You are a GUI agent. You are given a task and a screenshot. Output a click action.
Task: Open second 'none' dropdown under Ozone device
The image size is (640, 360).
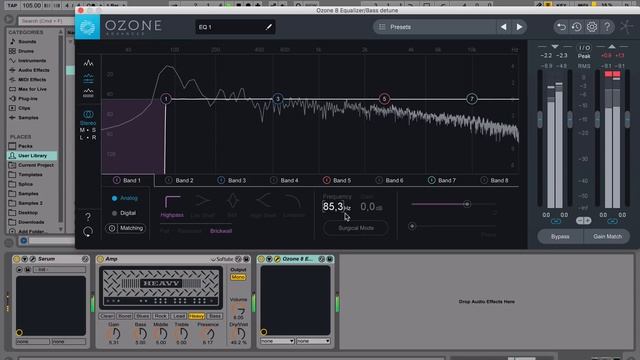313,341
